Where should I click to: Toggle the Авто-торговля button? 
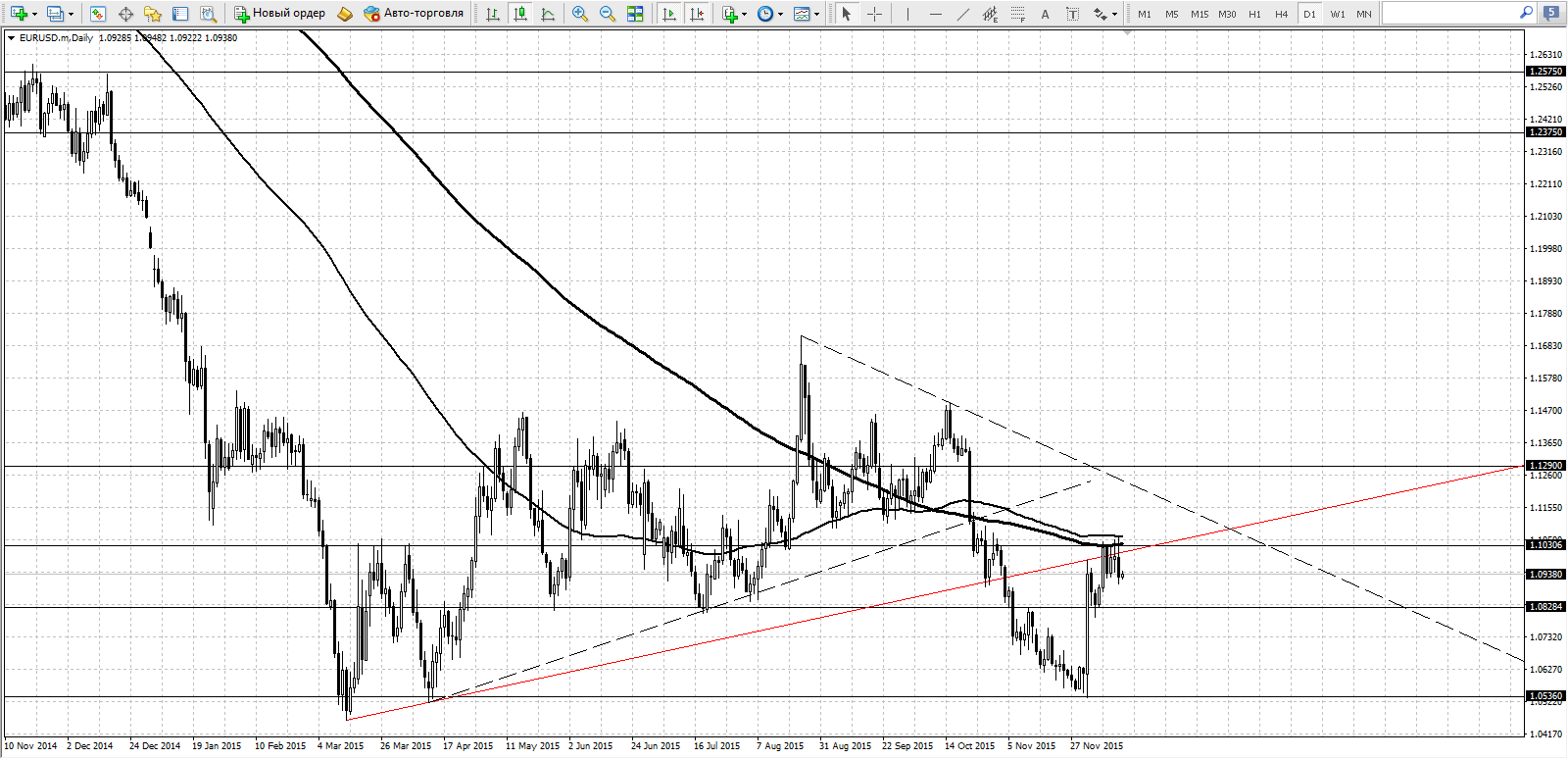click(x=414, y=14)
